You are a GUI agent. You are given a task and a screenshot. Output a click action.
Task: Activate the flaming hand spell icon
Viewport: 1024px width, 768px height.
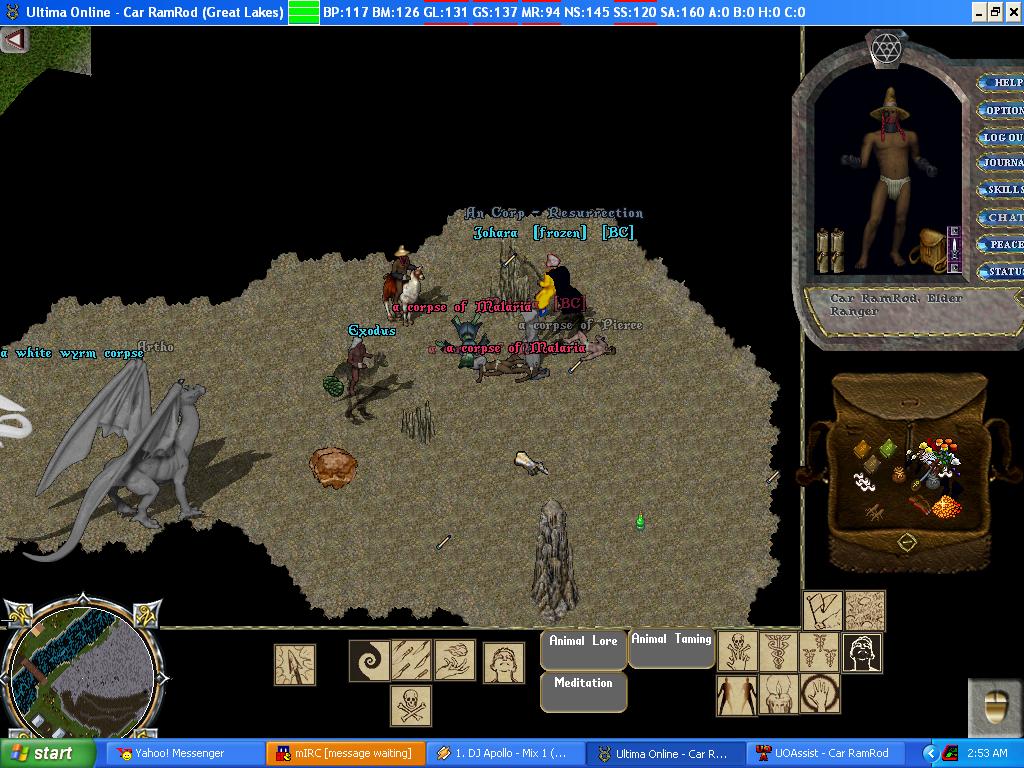(455, 660)
